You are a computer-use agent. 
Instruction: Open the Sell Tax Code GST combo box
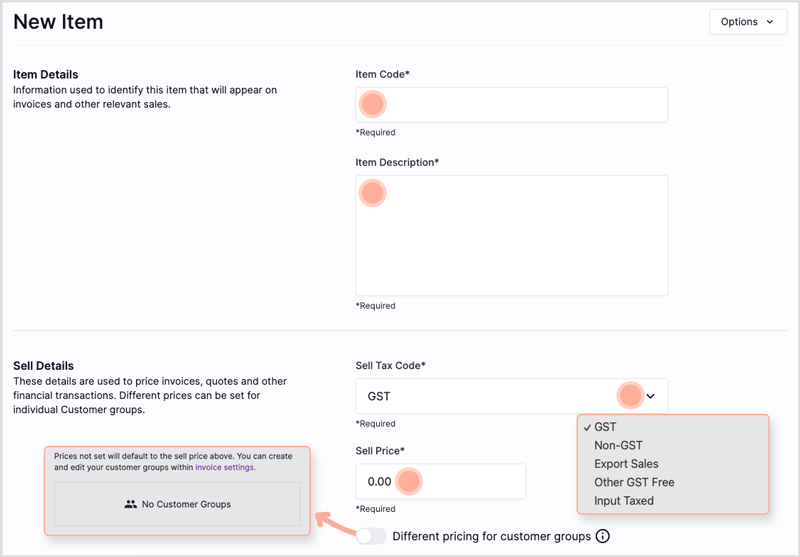(511, 396)
